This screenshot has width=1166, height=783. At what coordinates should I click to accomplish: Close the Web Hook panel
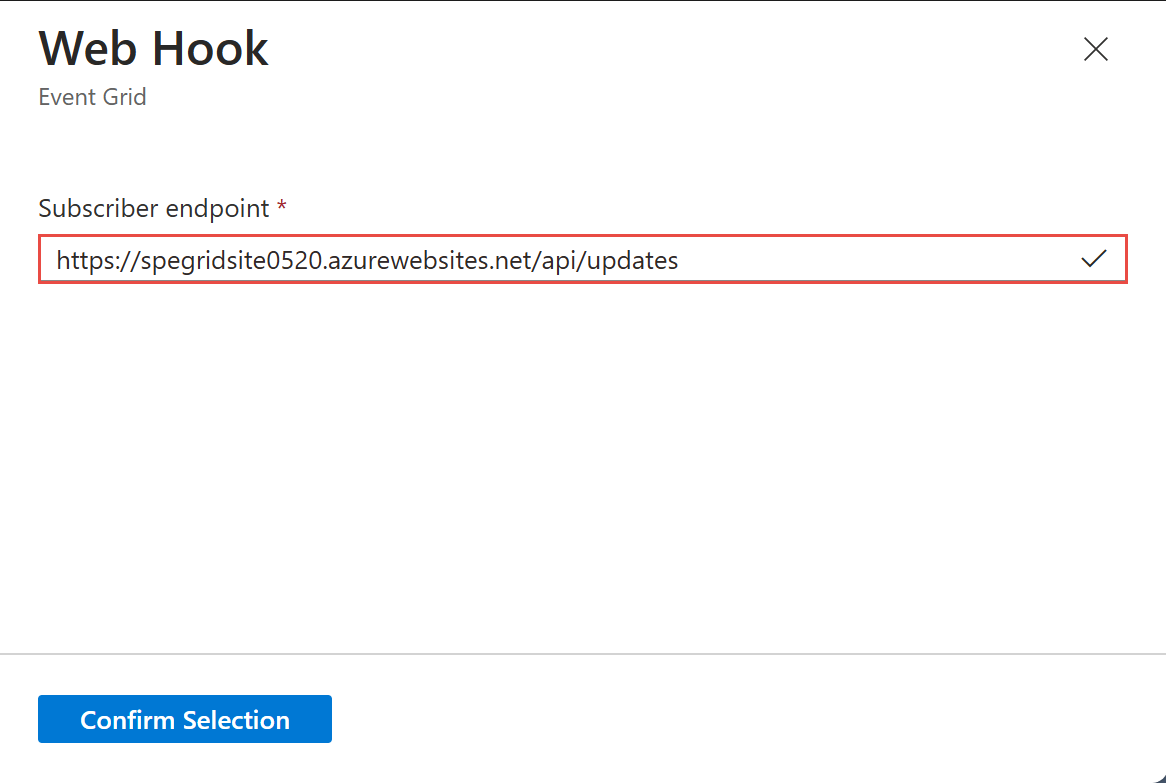click(1096, 49)
